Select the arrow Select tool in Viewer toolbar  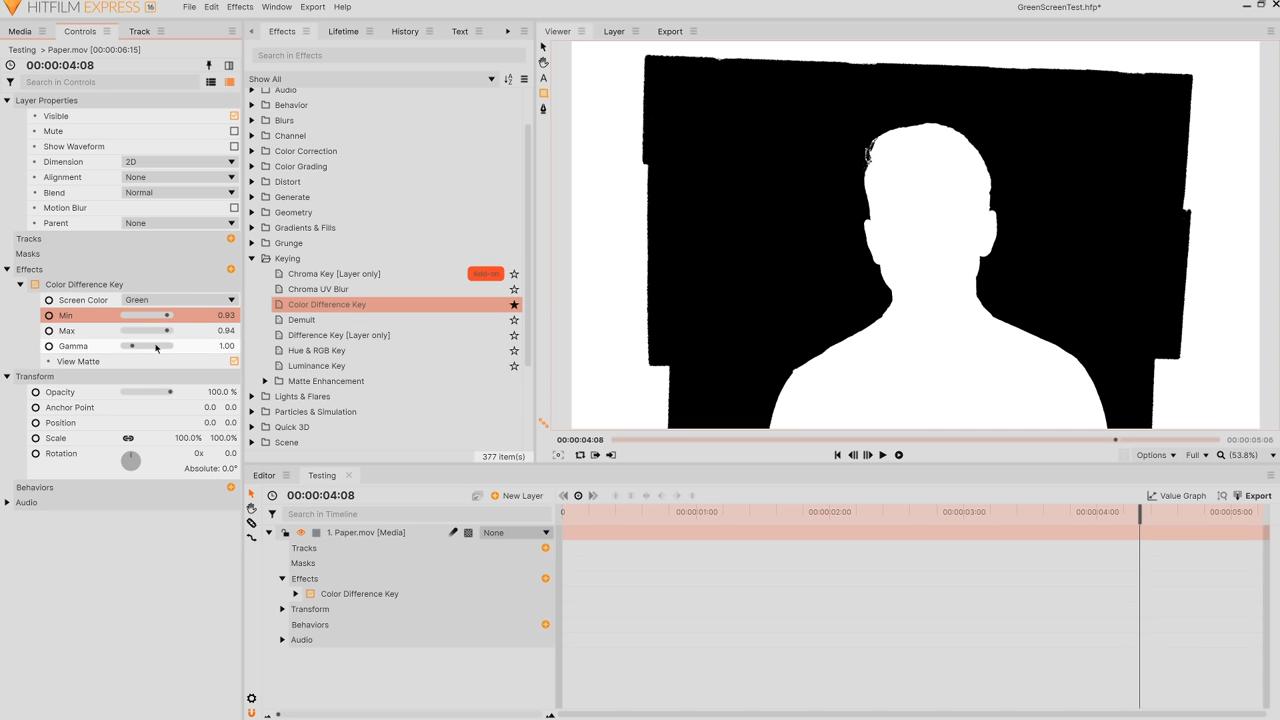coord(543,47)
